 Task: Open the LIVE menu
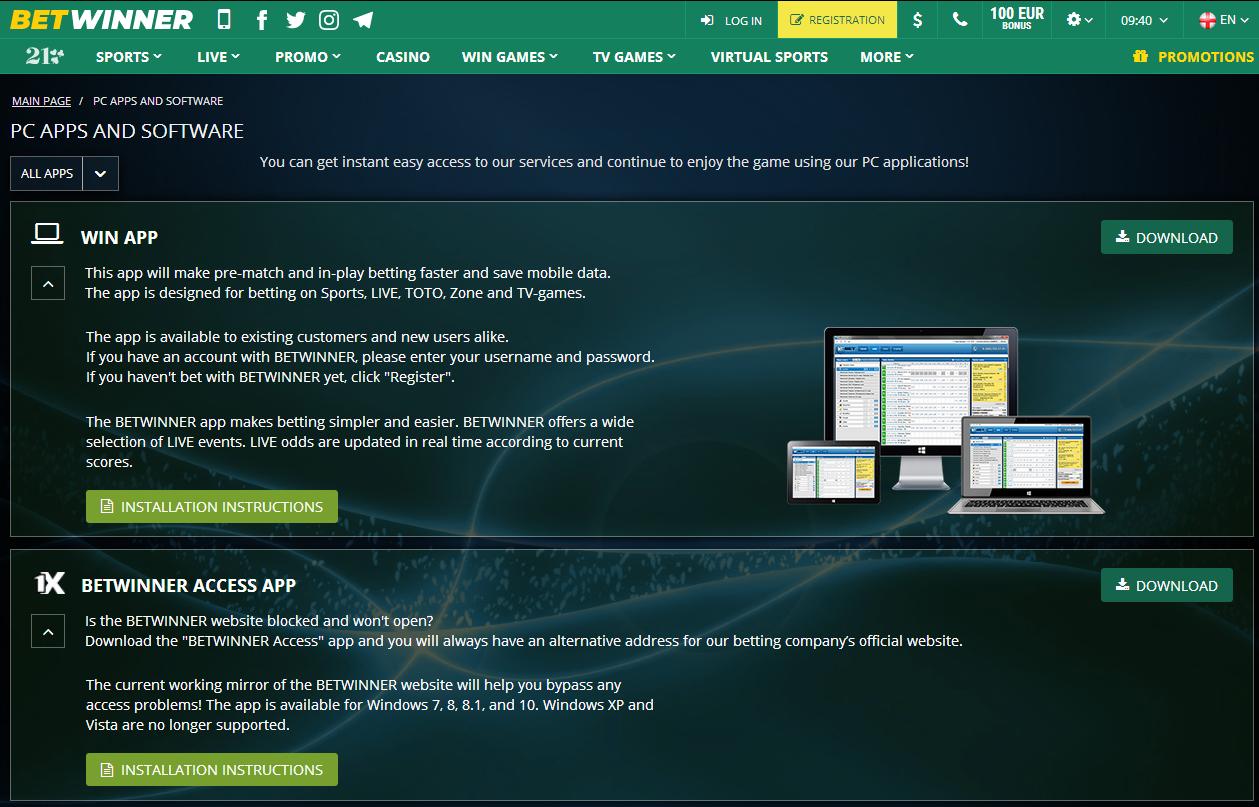point(218,57)
